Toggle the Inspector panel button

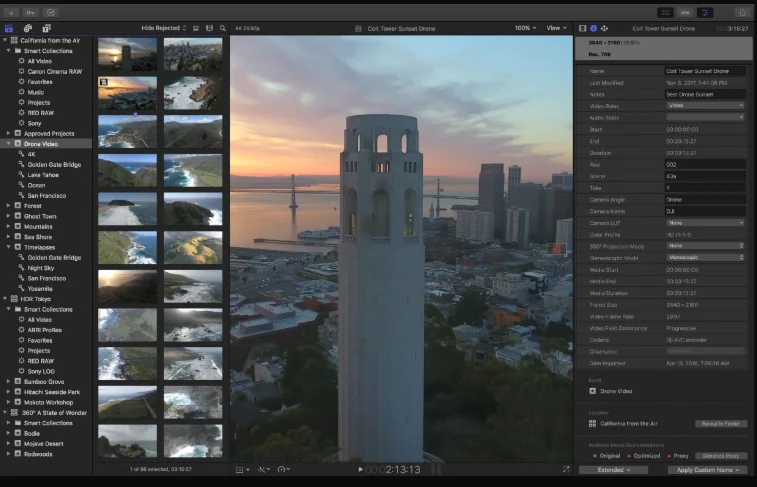click(706, 12)
